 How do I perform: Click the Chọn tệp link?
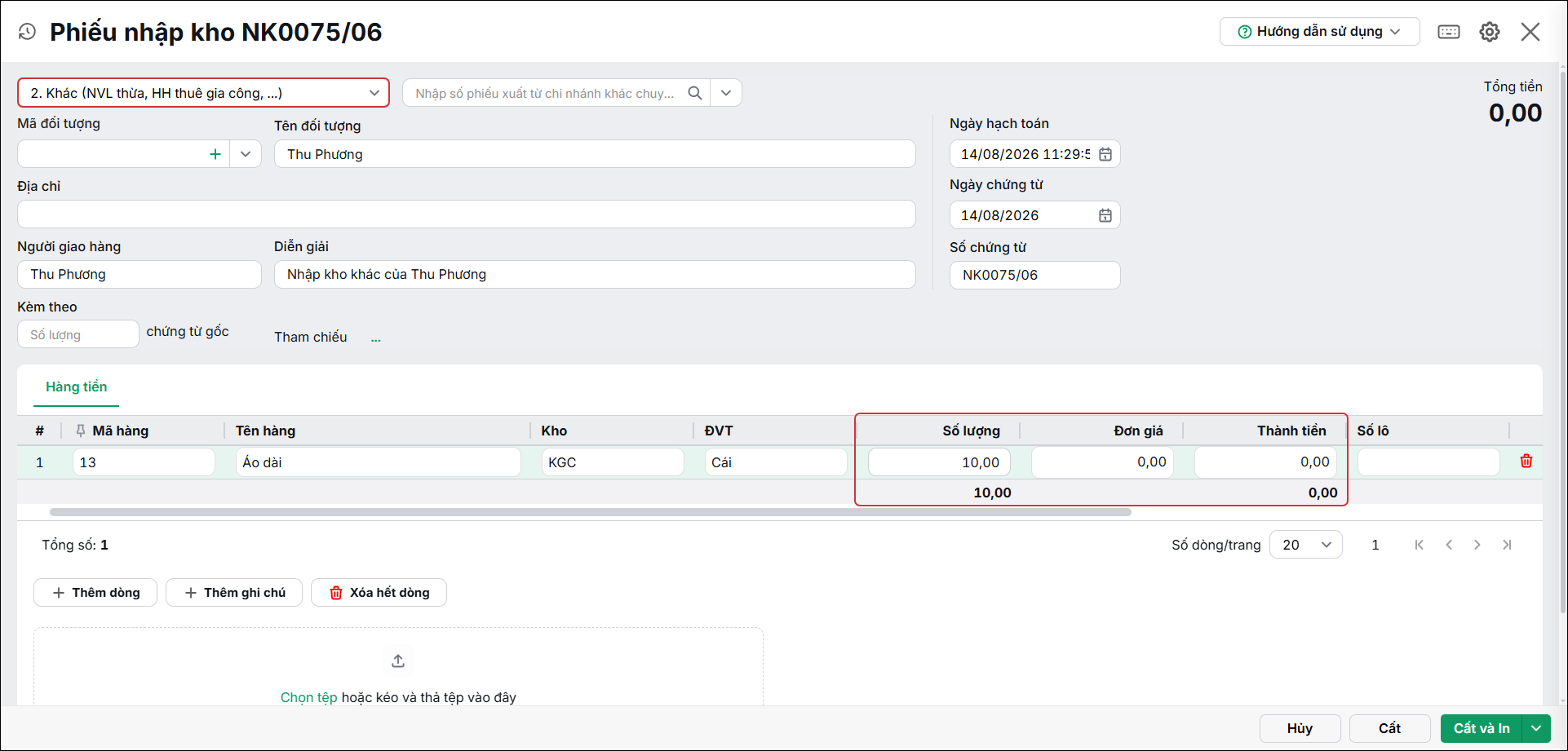(308, 697)
